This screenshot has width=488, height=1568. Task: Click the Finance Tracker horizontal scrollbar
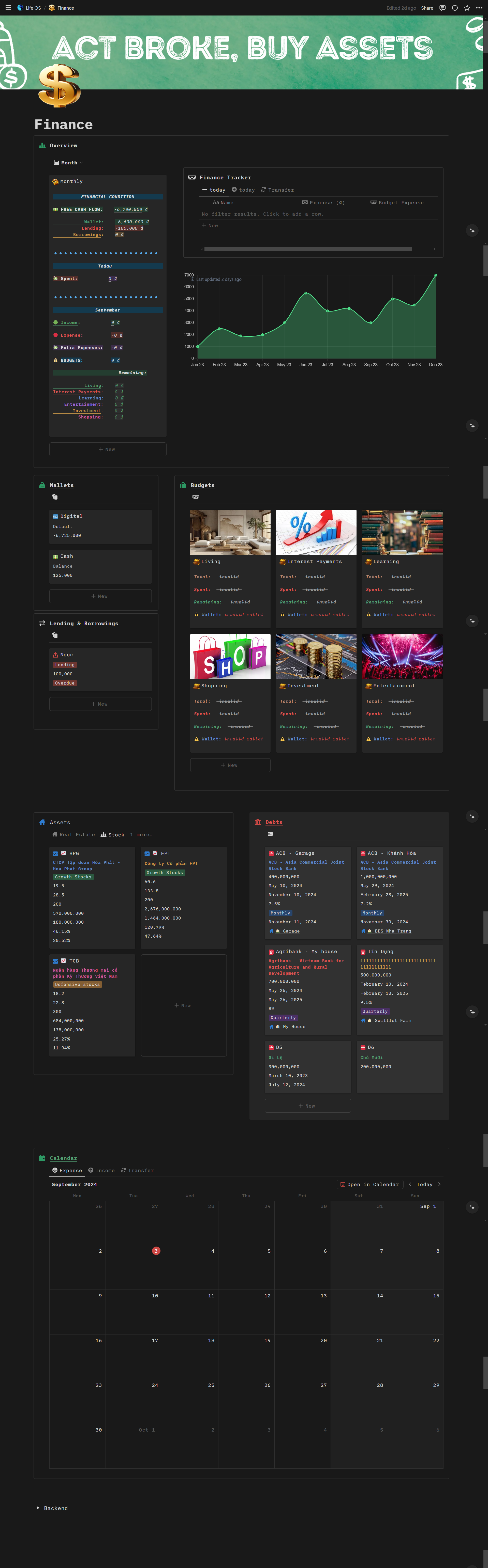point(308,249)
